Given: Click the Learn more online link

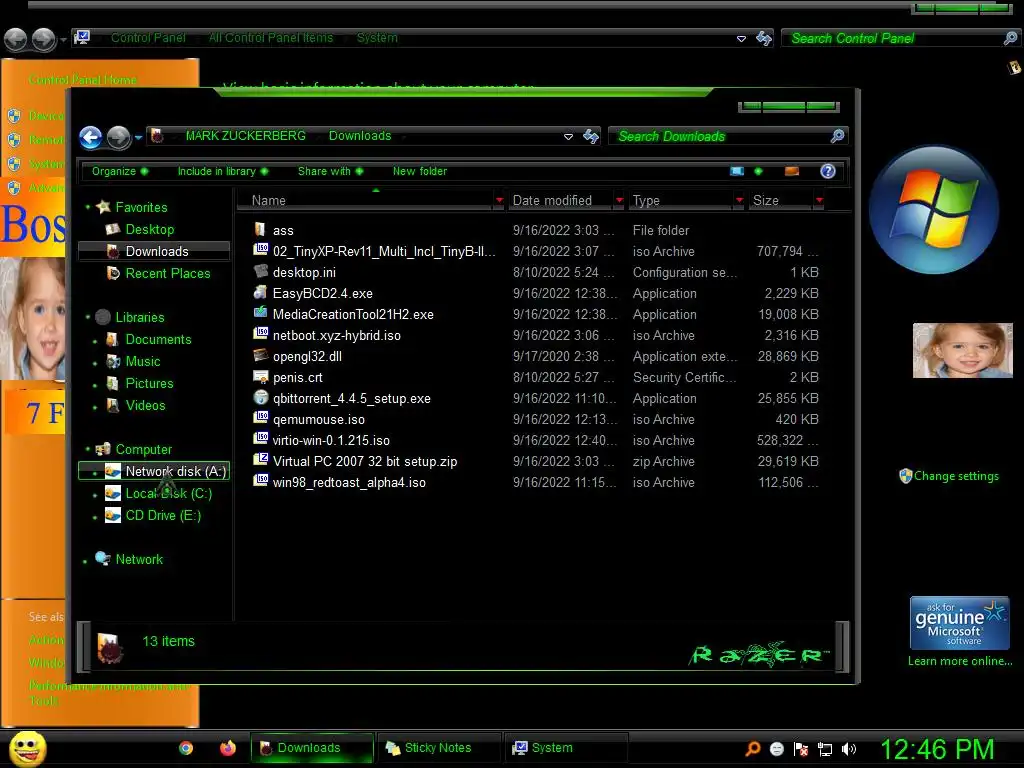Looking at the screenshot, I should [x=960, y=661].
